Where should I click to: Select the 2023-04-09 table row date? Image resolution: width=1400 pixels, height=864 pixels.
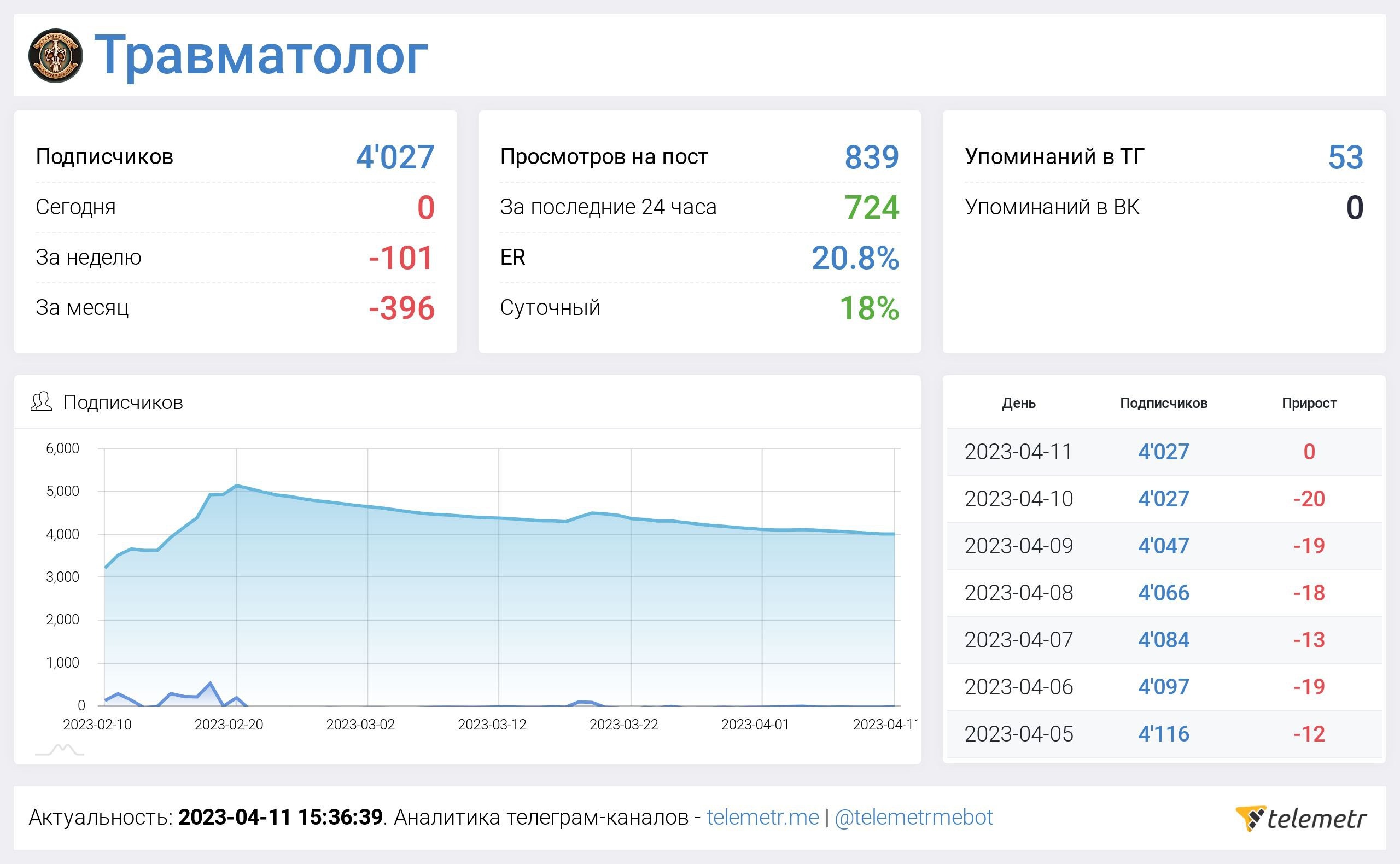pyautogui.click(x=1019, y=545)
